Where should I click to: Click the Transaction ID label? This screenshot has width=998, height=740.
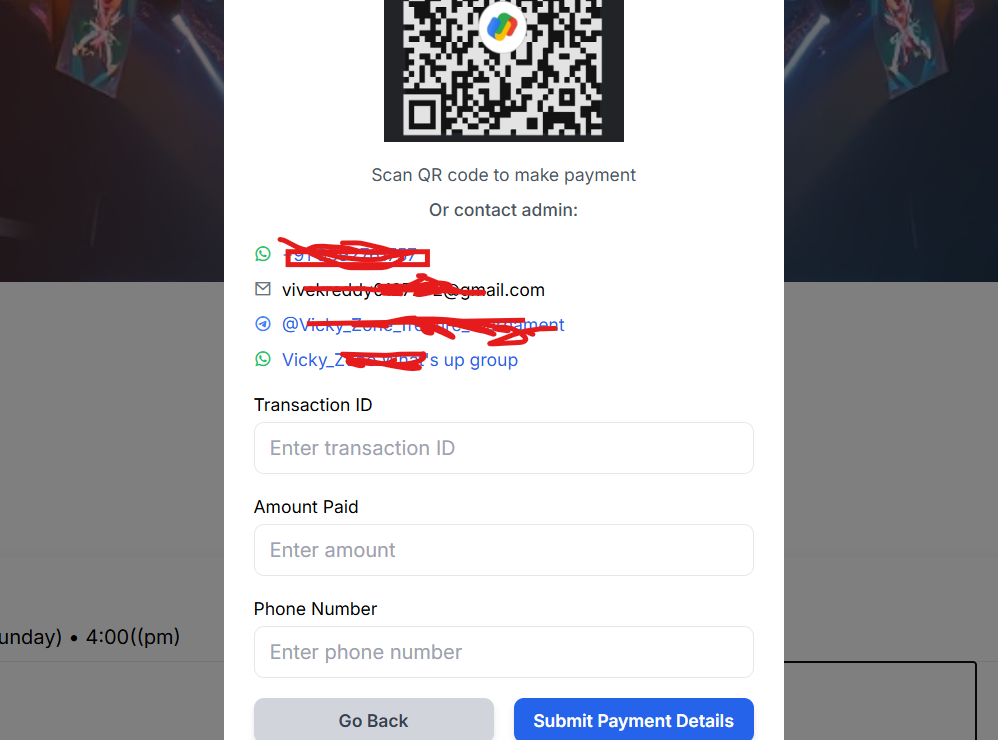coord(313,405)
